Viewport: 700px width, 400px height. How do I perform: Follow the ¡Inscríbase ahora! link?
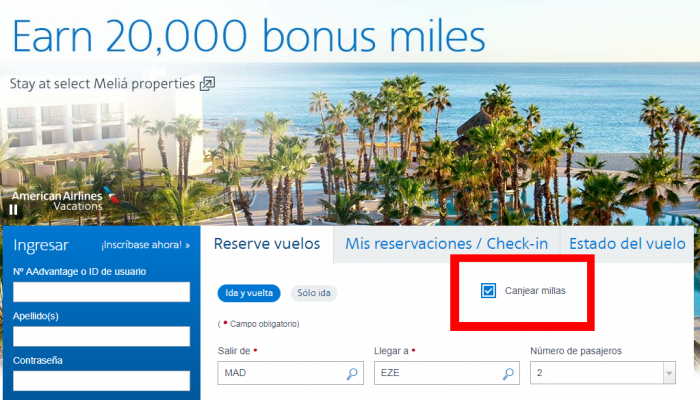coord(146,245)
